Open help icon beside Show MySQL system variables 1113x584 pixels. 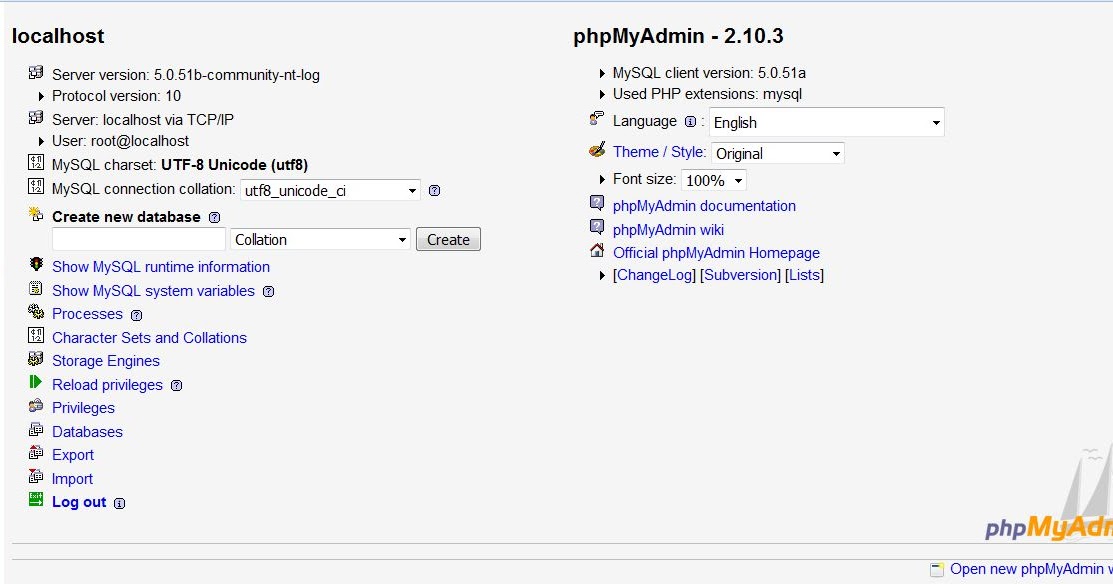[x=268, y=292]
